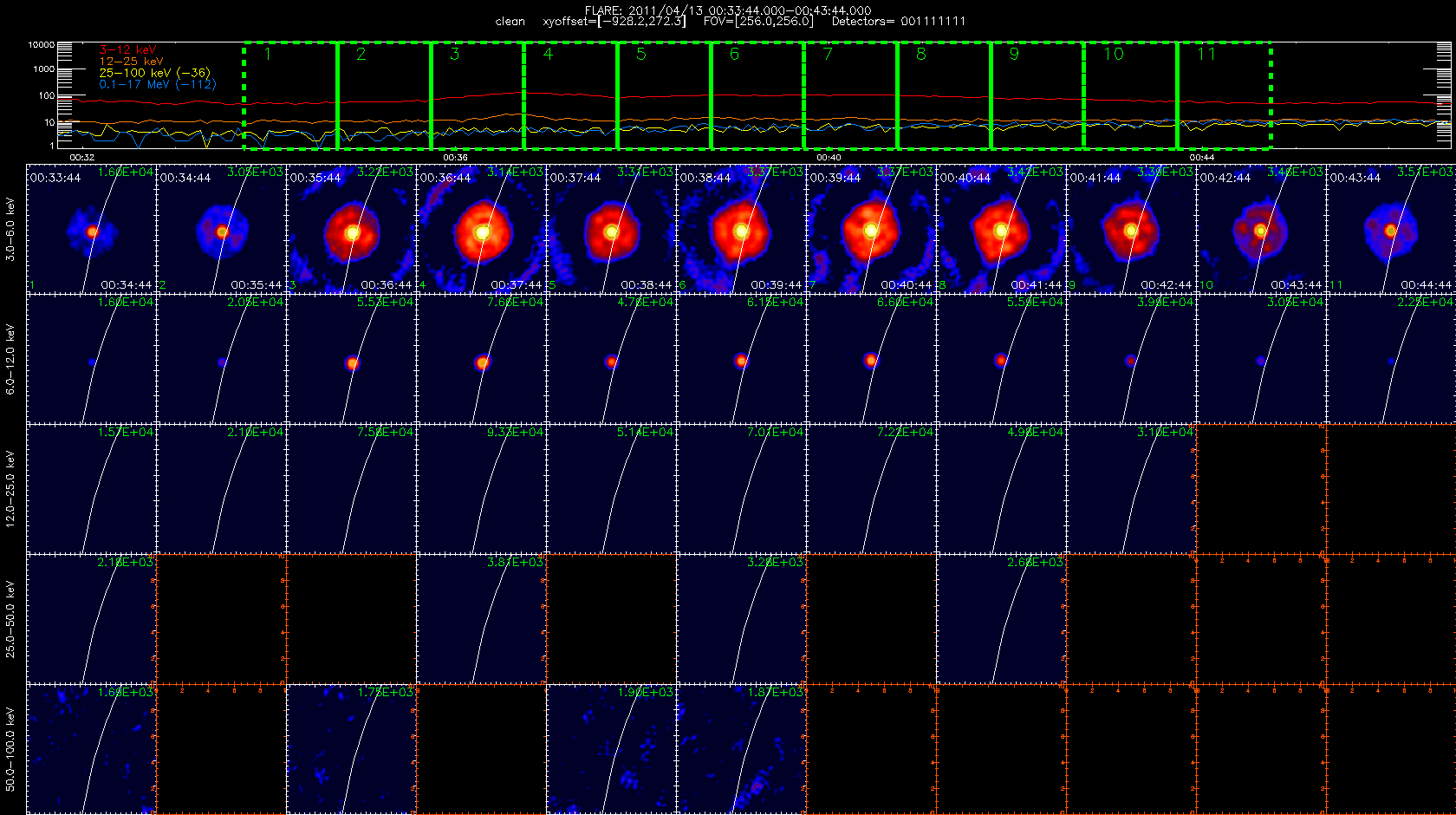Open 3.0-6.0 keV image starting 00:34:44
This screenshot has width=1456, height=815.
[x=222, y=230]
